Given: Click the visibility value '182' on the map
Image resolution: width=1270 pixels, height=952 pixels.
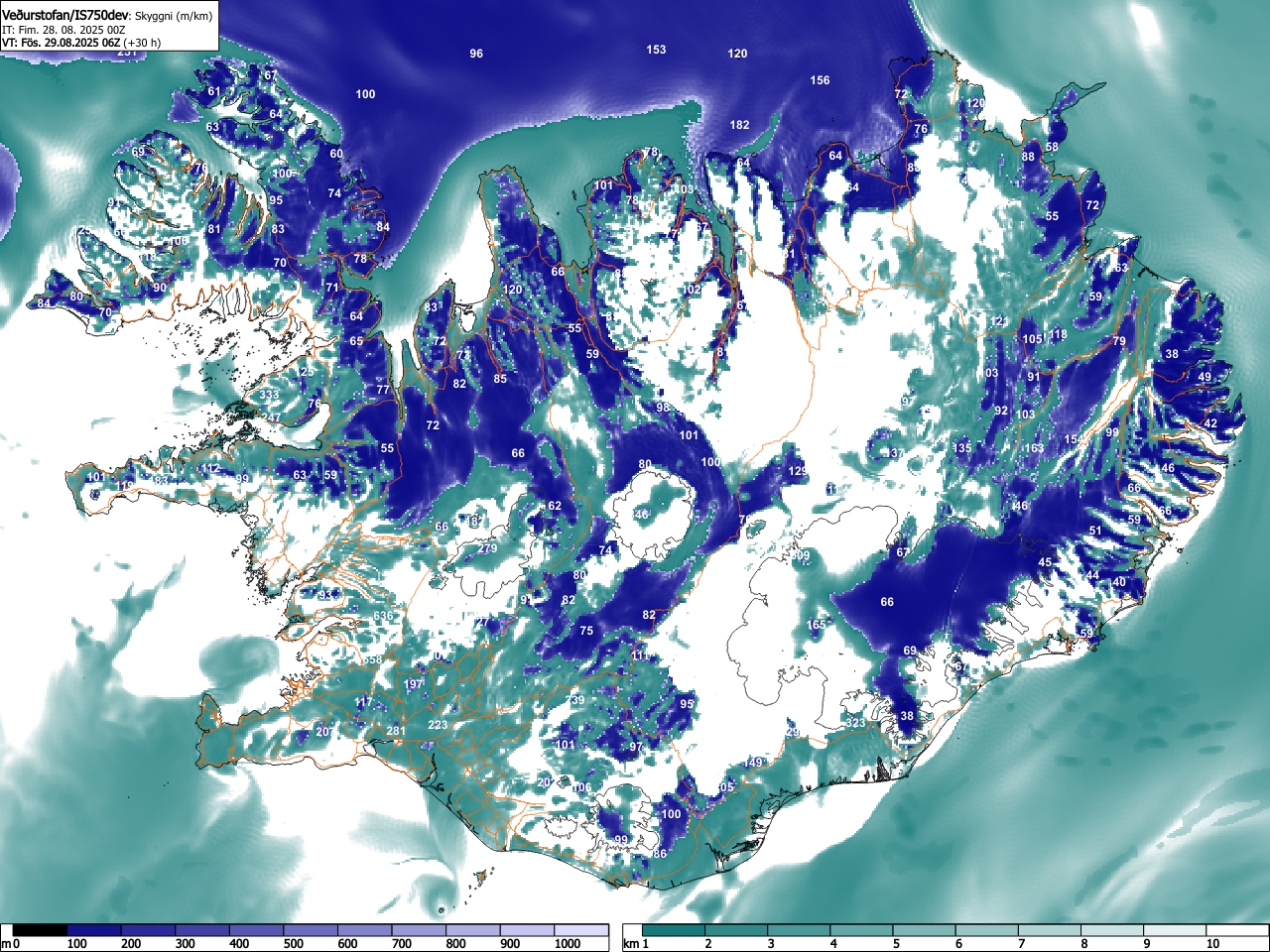Looking at the screenshot, I should pyautogui.click(x=739, y=125).
